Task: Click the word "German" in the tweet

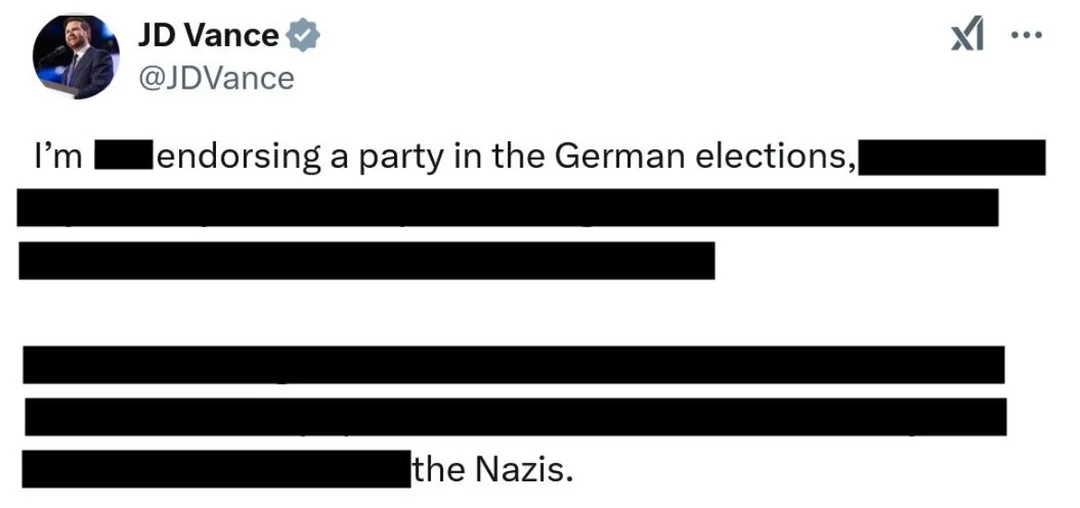Action: (610, 158)
